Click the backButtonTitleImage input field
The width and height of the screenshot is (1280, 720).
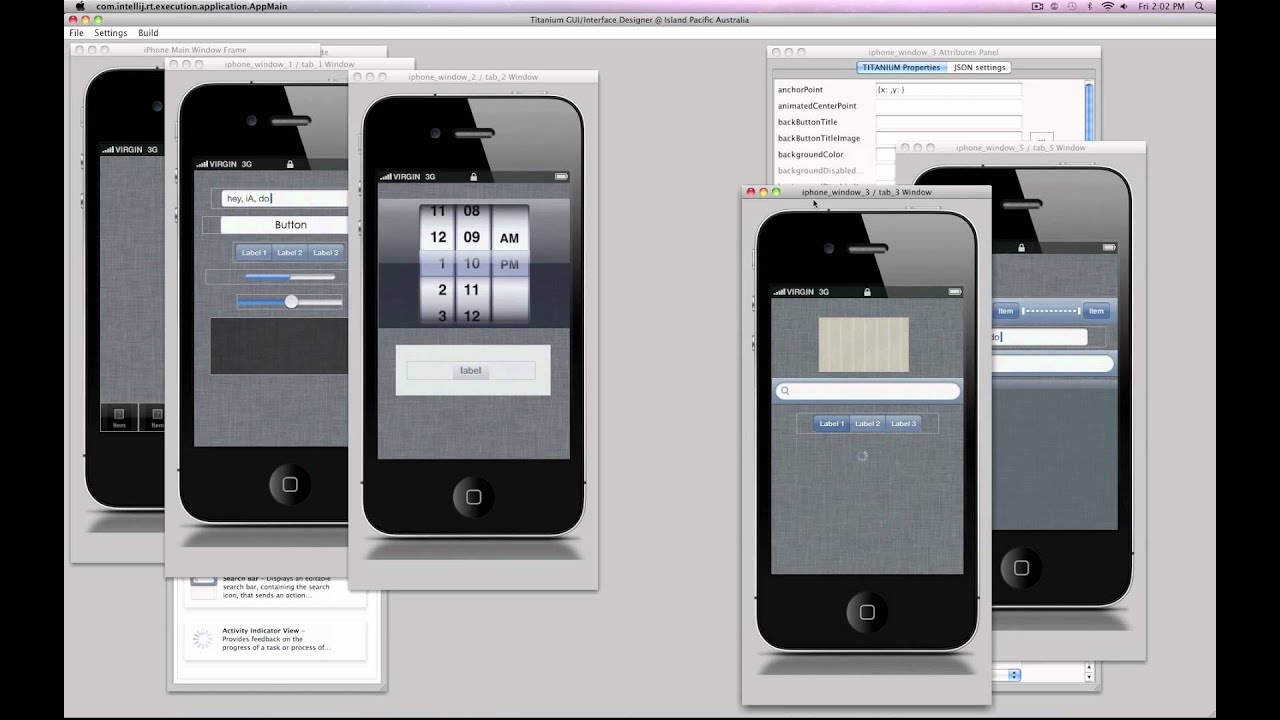pyautogui.click(x=948, y=138)
